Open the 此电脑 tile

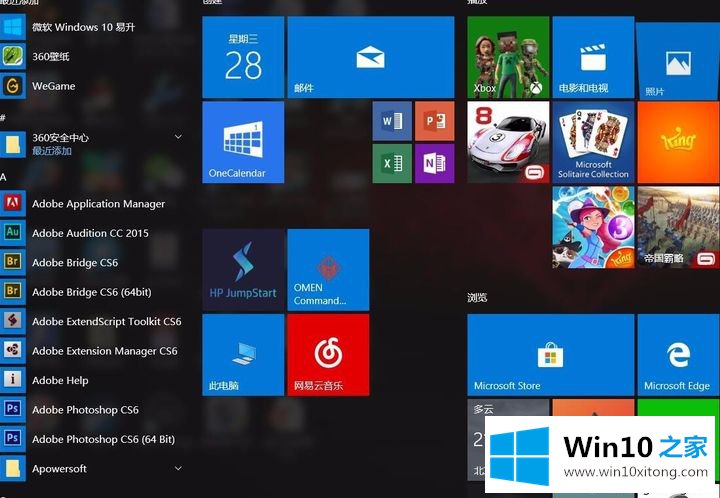point(243,355)
